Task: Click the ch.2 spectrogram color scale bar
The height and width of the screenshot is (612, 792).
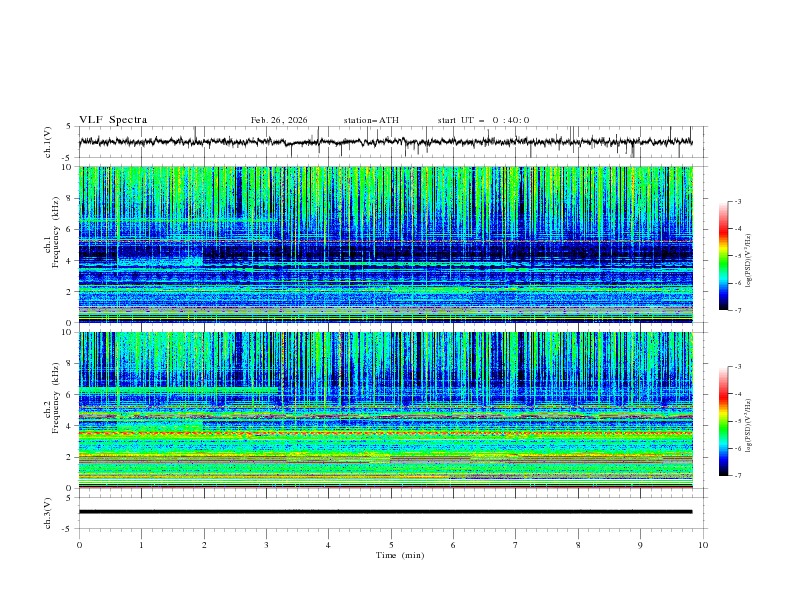Action: point(723,421)
